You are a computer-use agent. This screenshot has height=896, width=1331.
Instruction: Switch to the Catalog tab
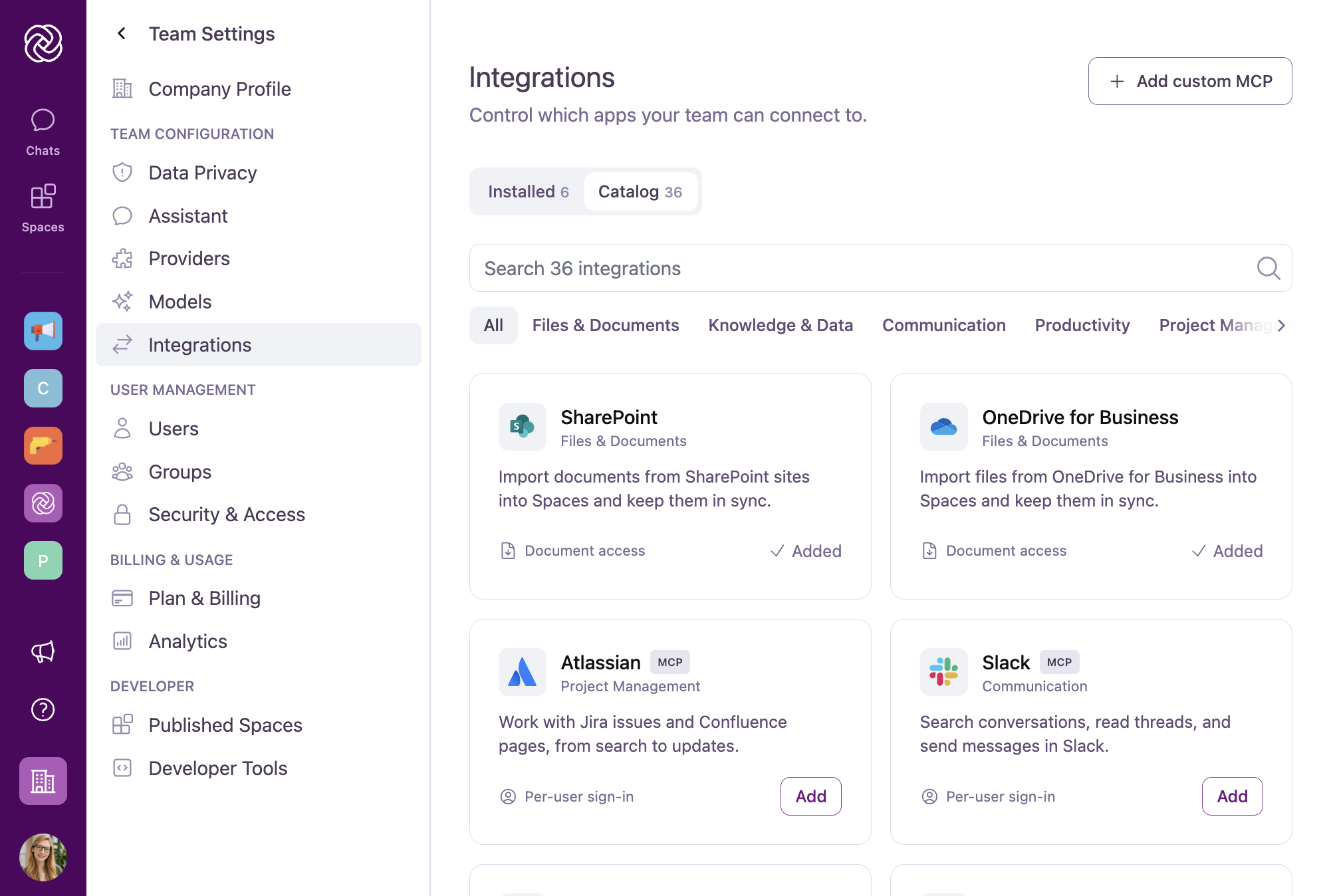pos(640,192)
